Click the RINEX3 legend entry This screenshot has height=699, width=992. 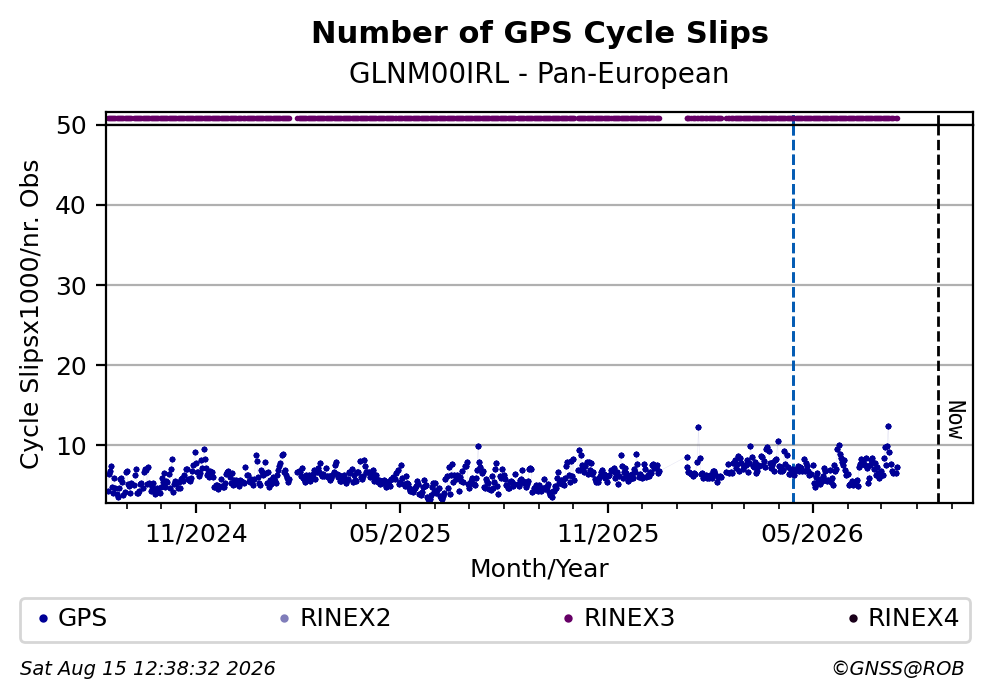[619, 618]
